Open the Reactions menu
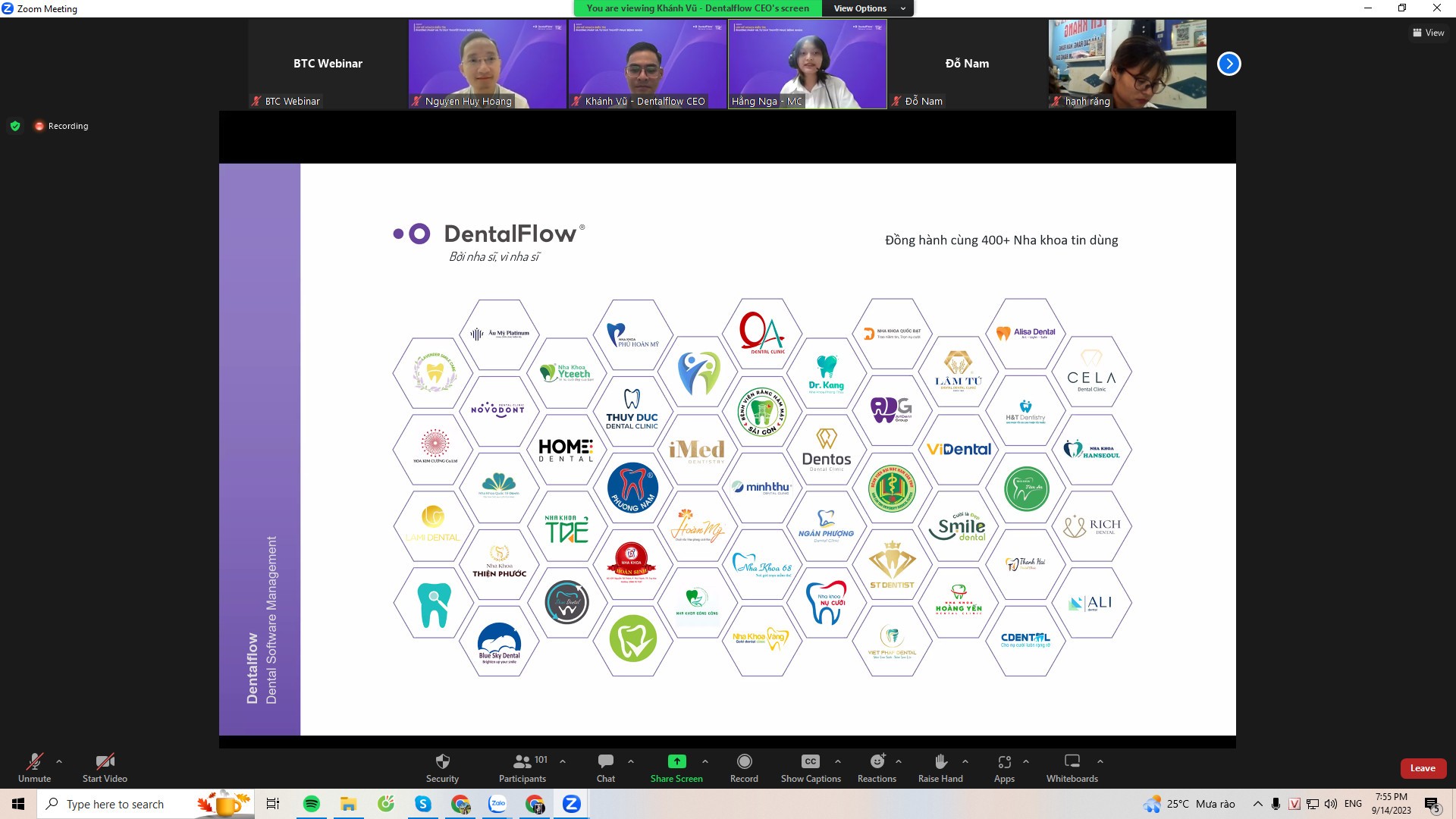Image resolution: width=1456 pixels, height=819 pixels. tap(877, 761)
